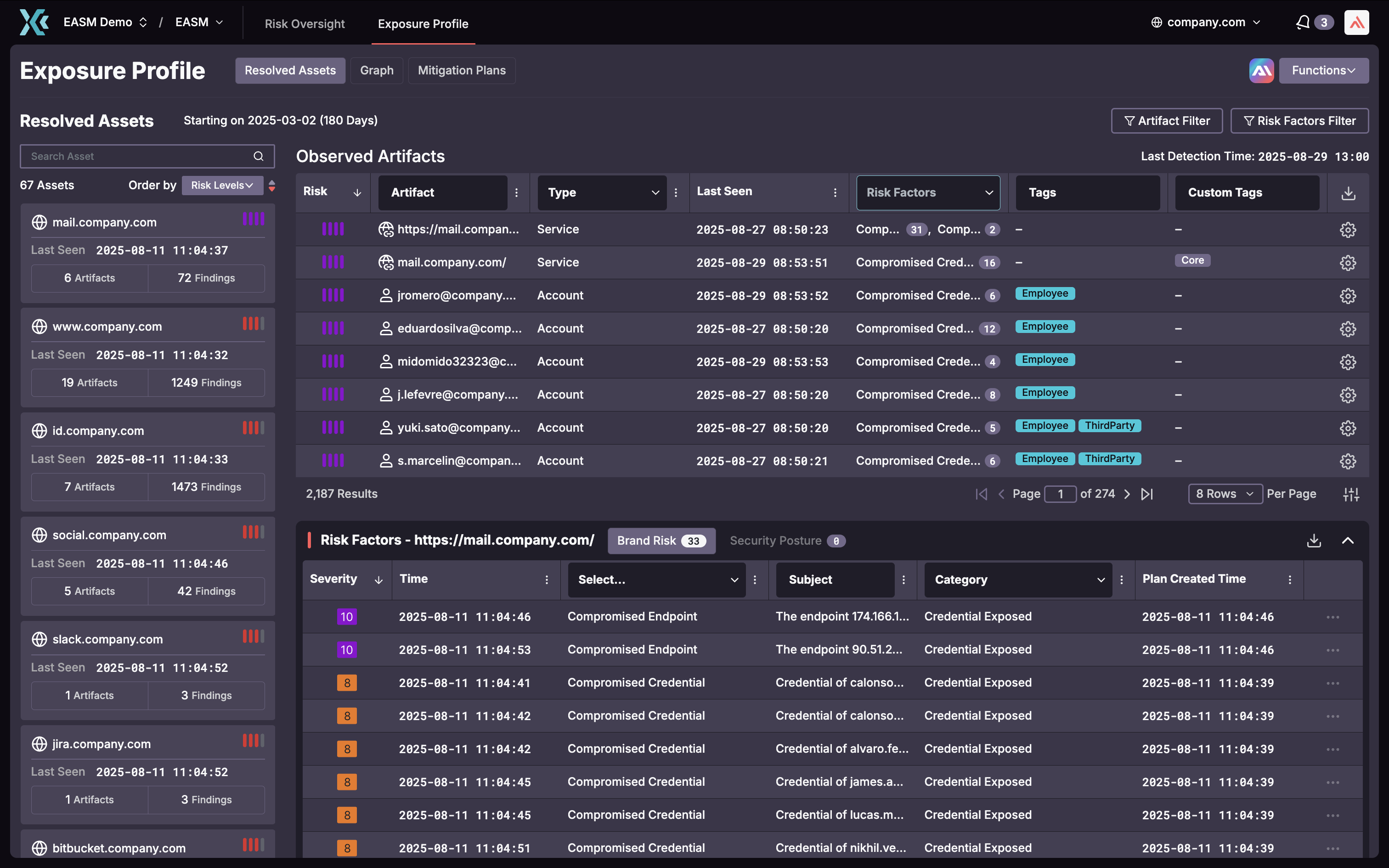
Task: Open more options for first Compromised Endpoint row
Action: tap(1333, 617)
